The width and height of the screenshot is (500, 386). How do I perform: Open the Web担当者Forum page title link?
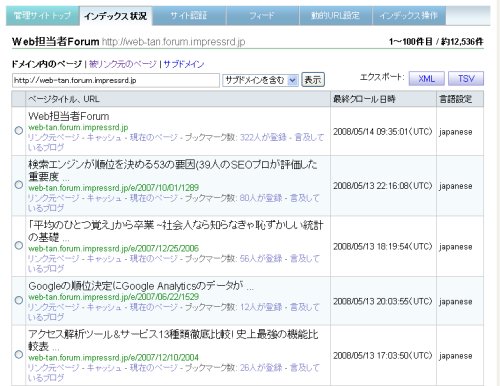(x=69, y=116)
